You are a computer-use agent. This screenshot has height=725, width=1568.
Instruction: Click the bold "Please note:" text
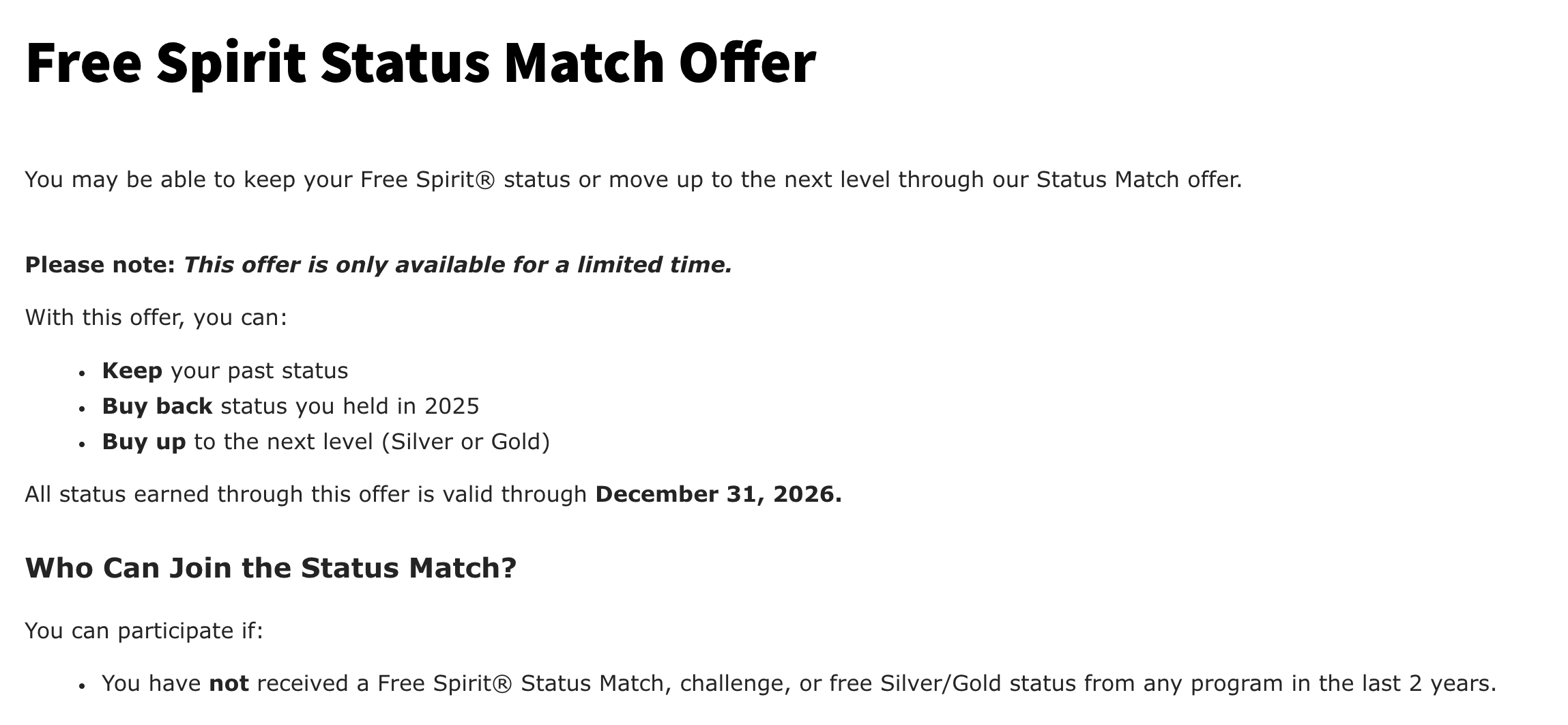(x=100, y=265)
